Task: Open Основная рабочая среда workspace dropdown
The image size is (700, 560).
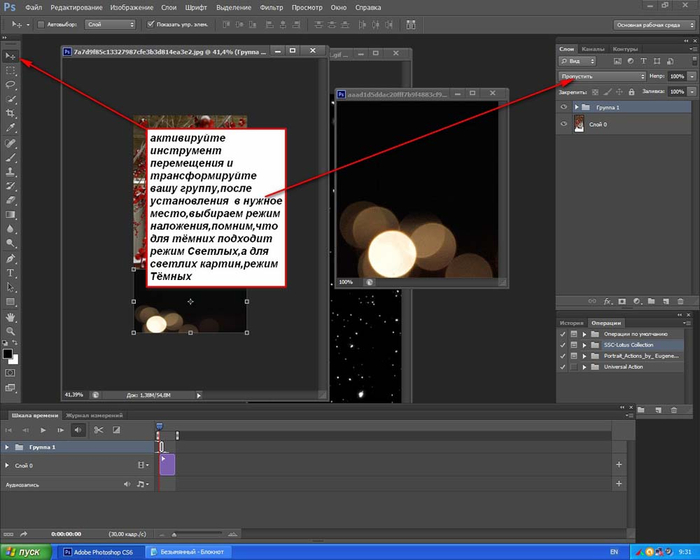Action: [654, 25]
